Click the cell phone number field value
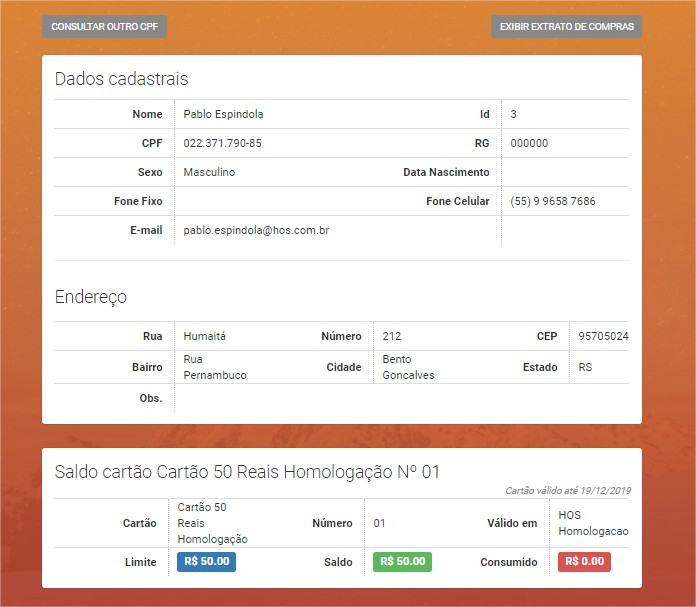This screenshot has width=696, height=607. (552, 201)
